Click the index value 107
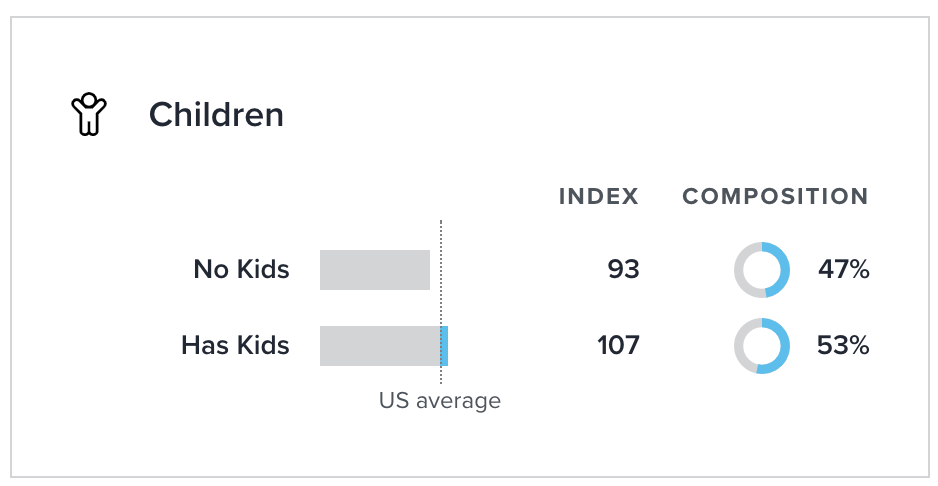The image size is (938, 486). (619, 346)
